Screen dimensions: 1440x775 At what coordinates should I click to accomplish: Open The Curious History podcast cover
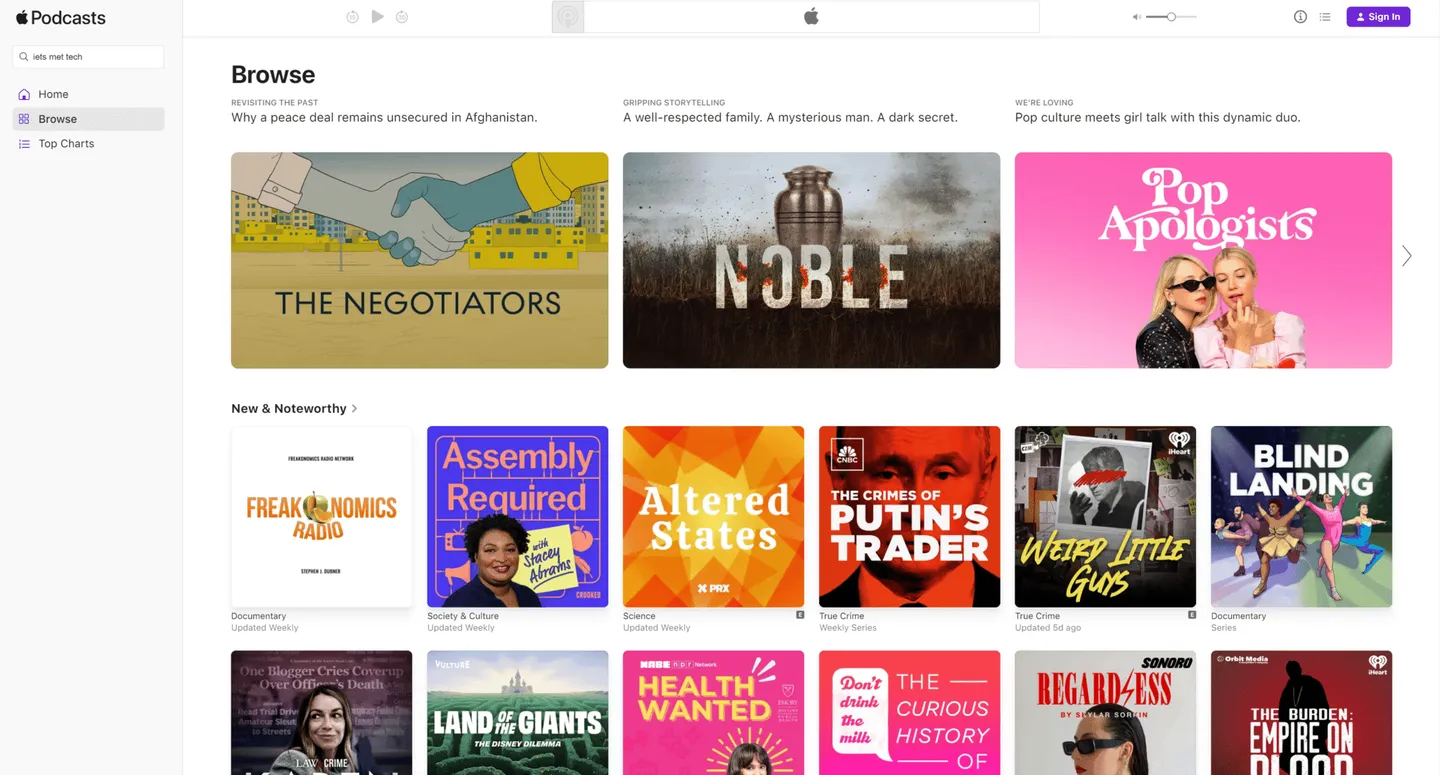click(909, 713)
